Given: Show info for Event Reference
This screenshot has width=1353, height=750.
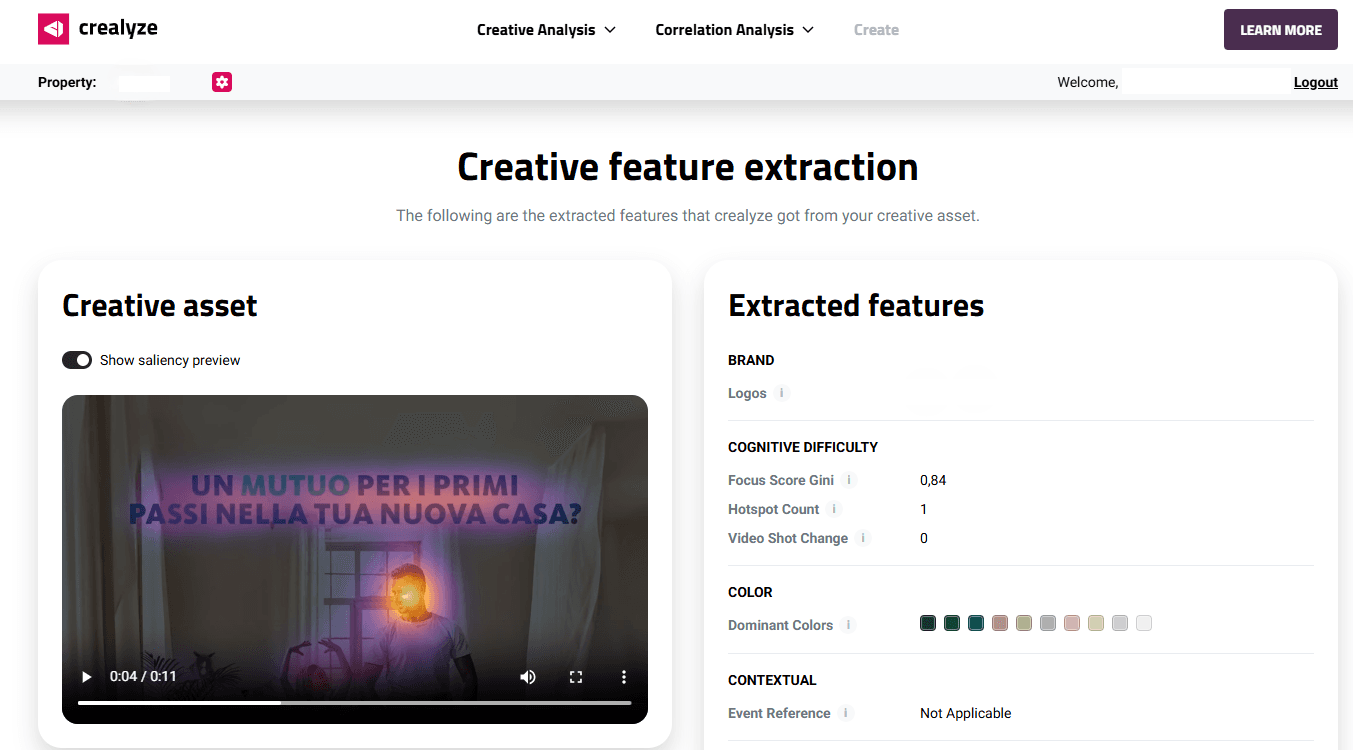Looking at the screenshot, I should [846, 713].
